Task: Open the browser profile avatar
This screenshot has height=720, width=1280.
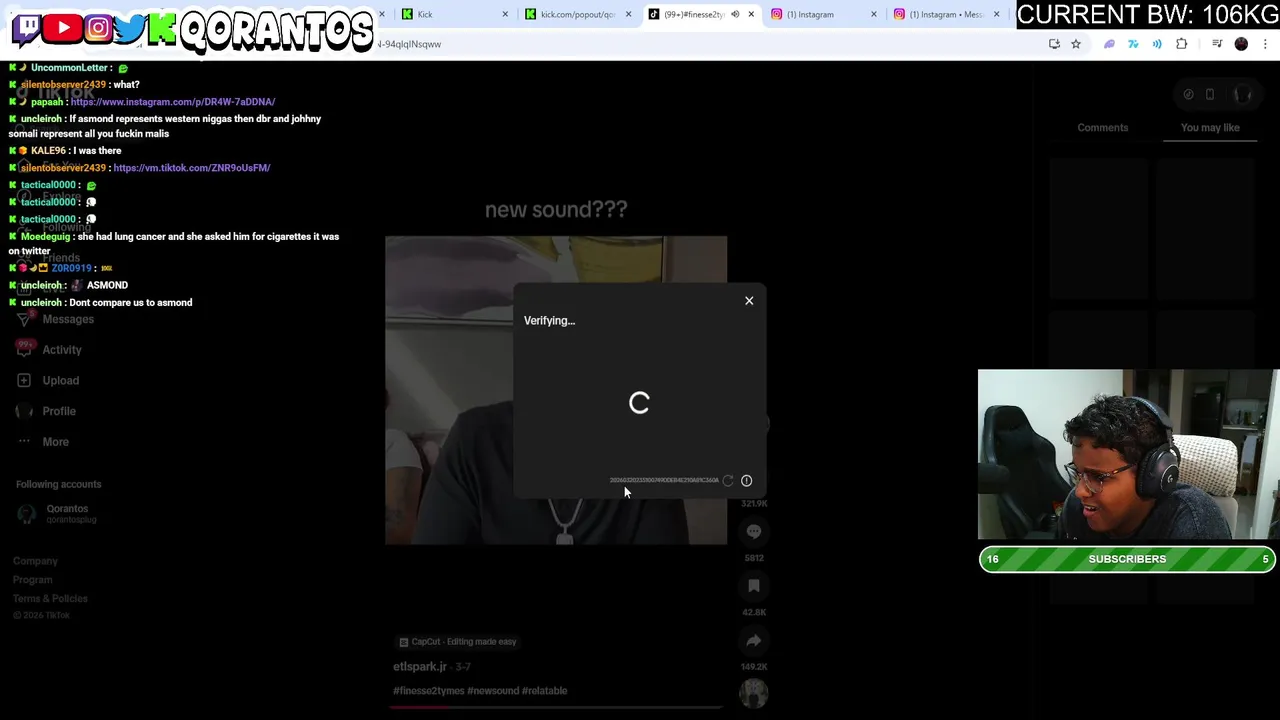Action: [1241, 44]
